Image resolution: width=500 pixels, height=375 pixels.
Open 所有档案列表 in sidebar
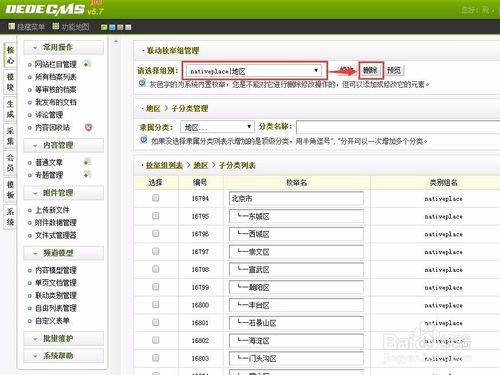(56, 77)
